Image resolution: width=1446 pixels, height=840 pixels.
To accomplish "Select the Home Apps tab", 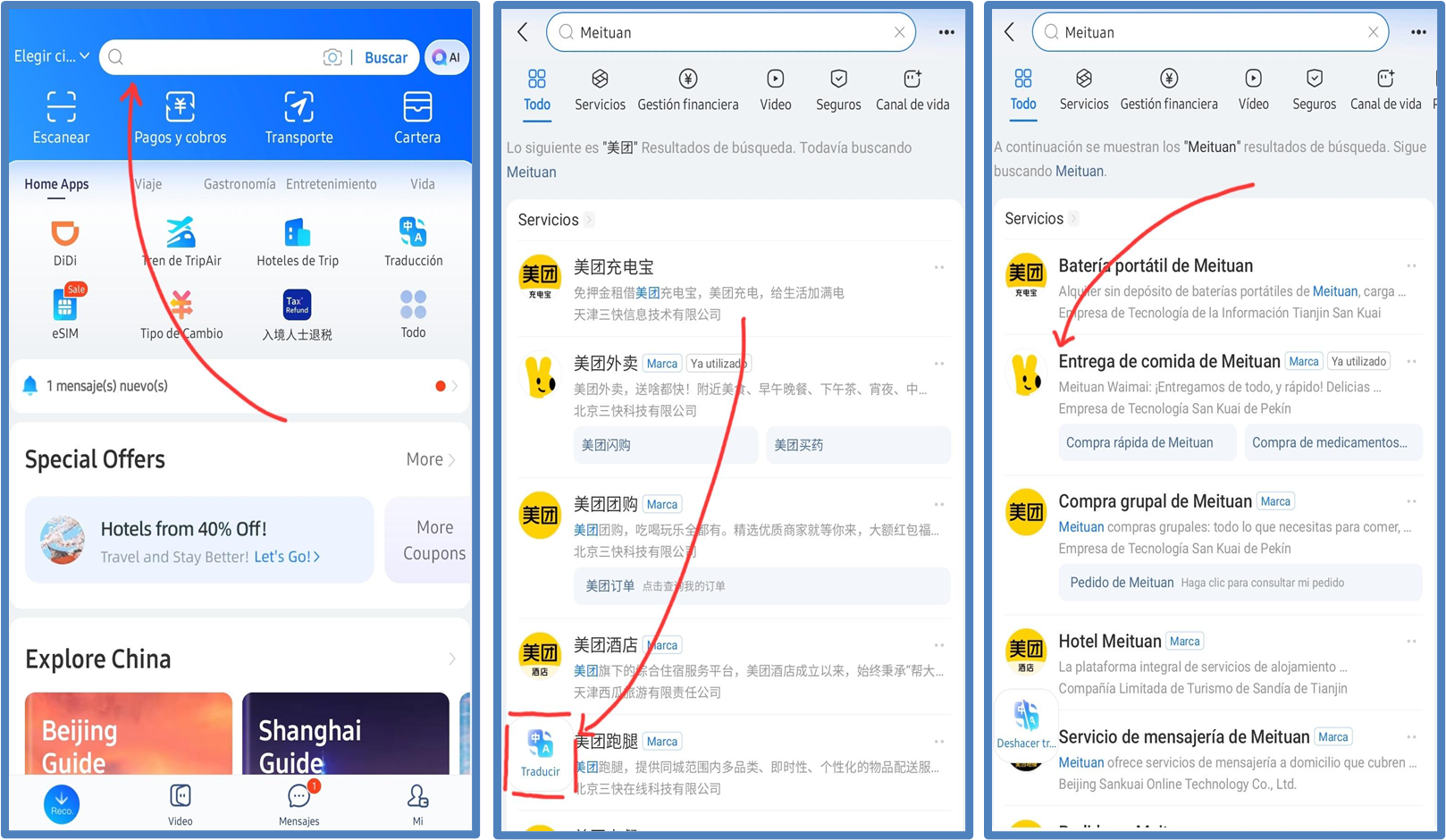I will [56, 185].
